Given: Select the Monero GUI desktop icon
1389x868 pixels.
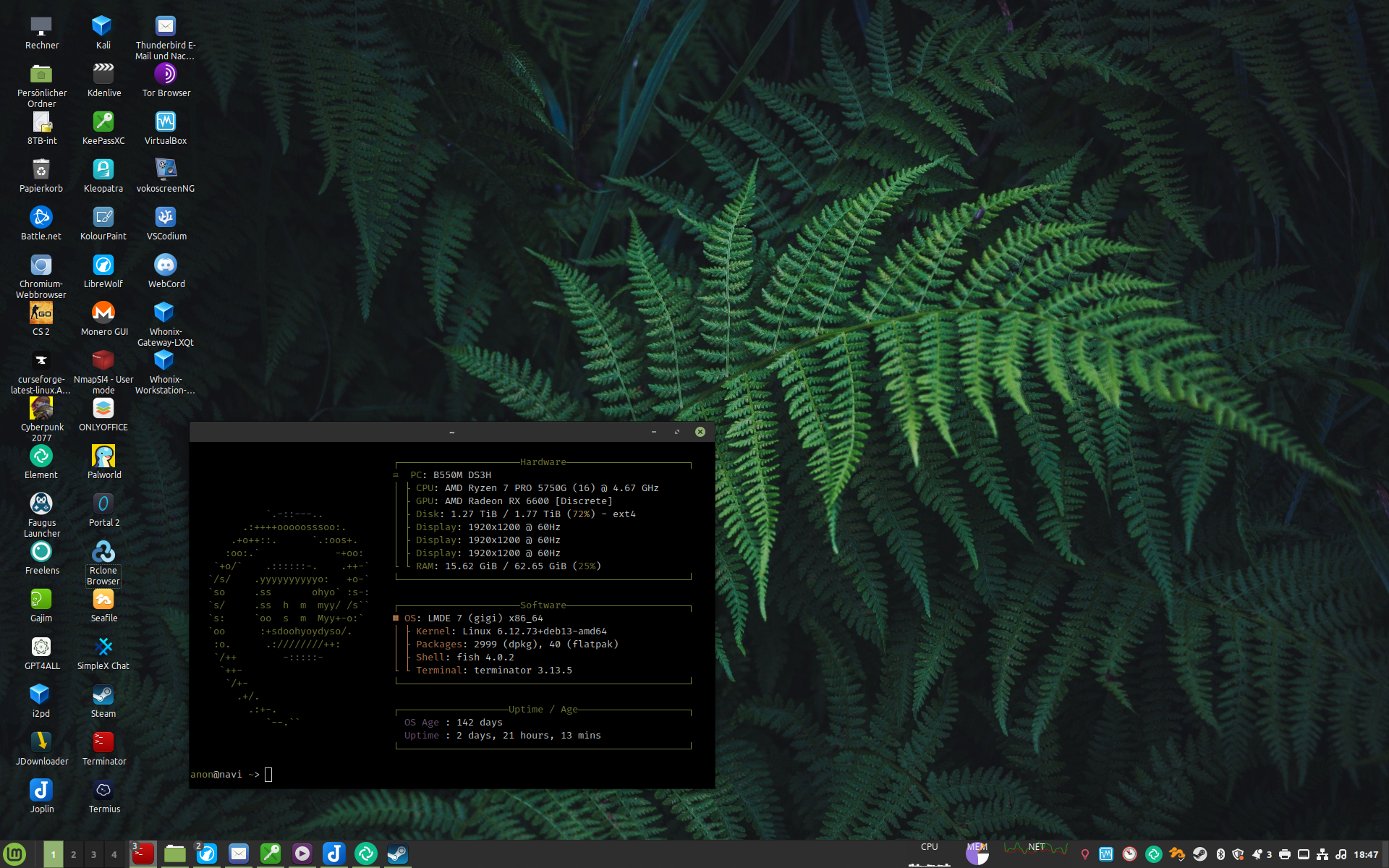Looking at the screenshot, I should [103, 312].
